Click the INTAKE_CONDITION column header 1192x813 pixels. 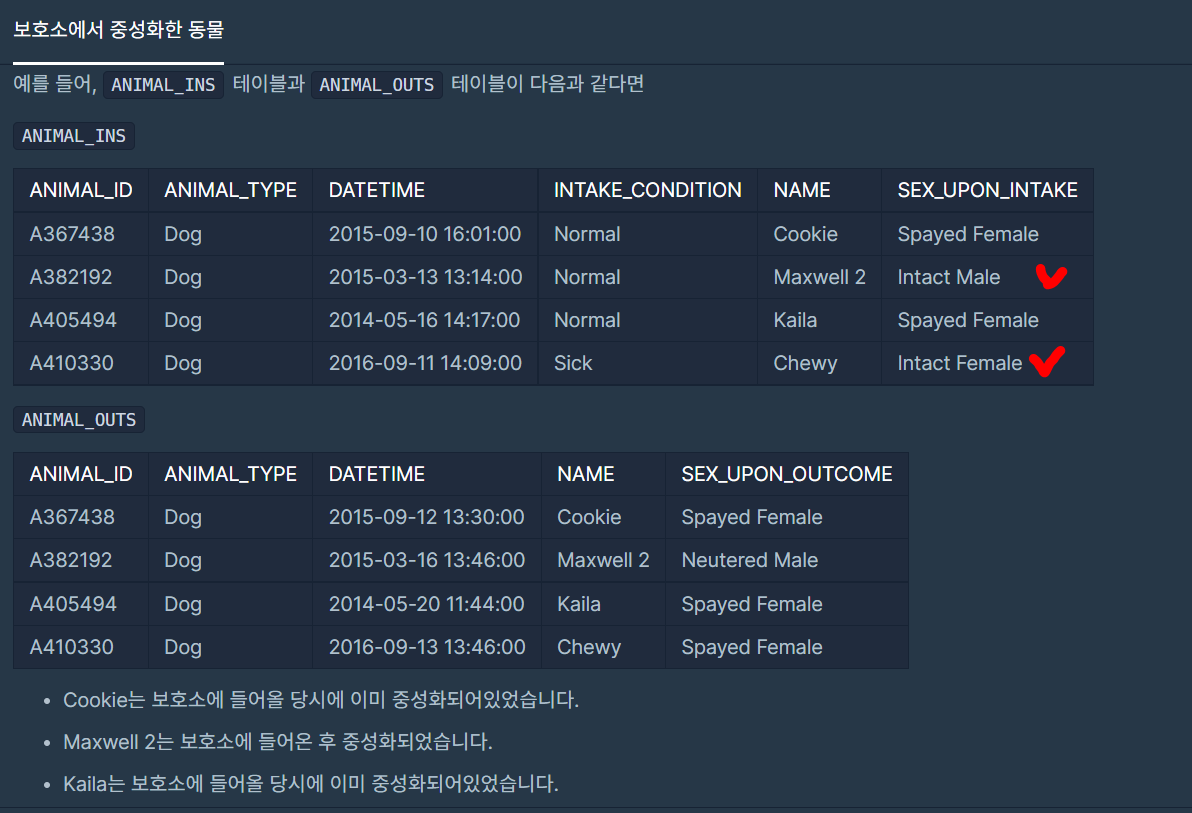point(648,190)
